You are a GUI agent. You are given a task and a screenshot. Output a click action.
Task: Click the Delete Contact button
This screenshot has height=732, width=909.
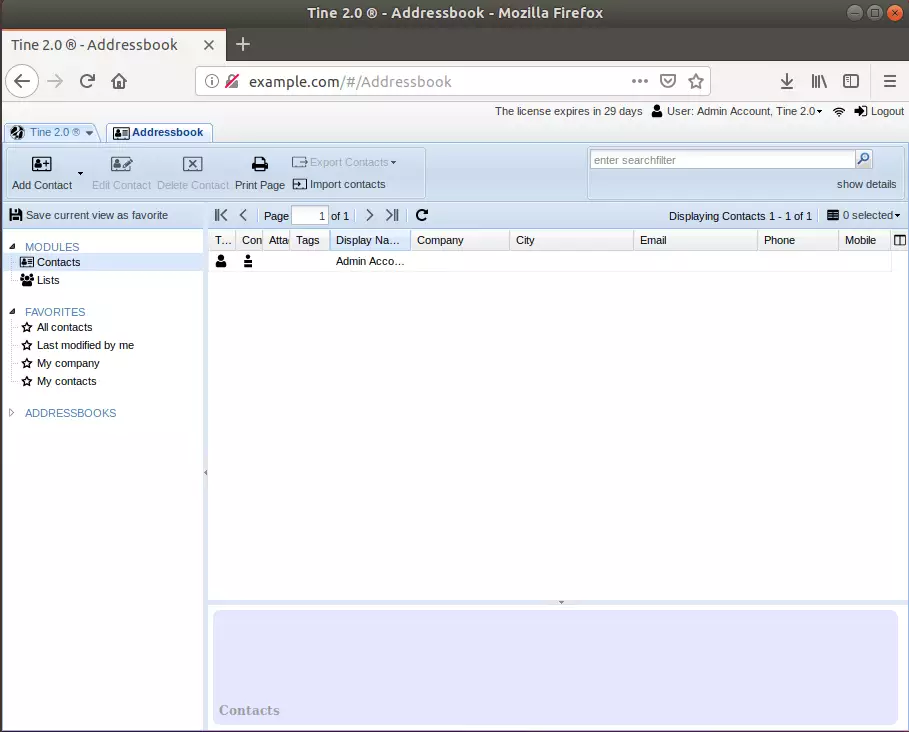click(x=192, y=173)
